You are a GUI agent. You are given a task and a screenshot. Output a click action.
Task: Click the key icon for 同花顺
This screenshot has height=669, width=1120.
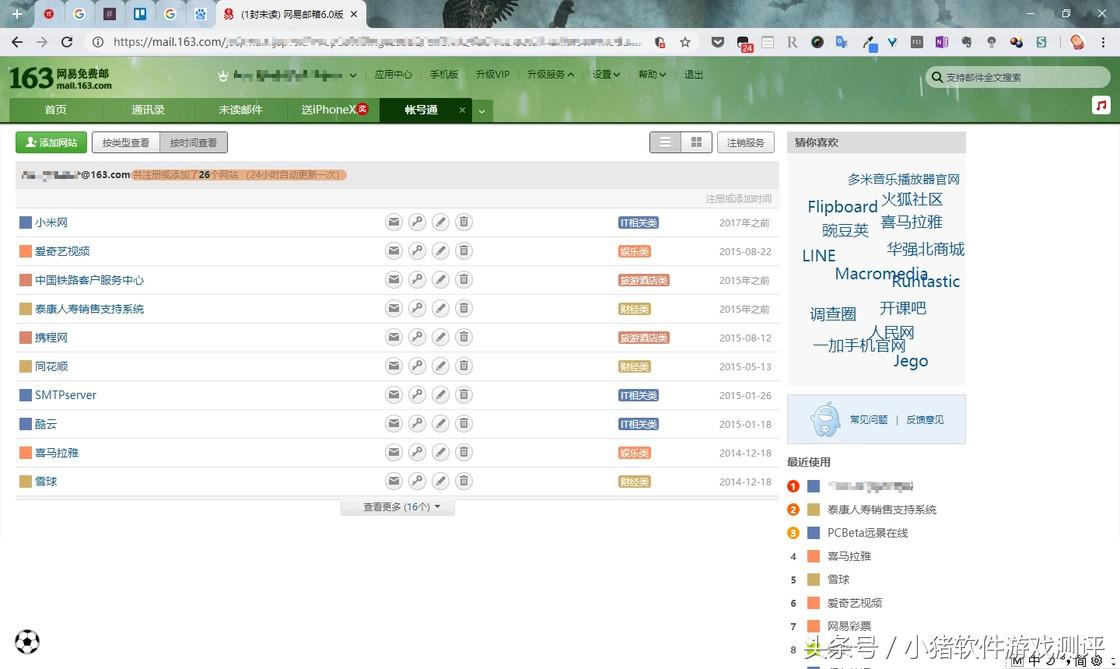[417, 366]
